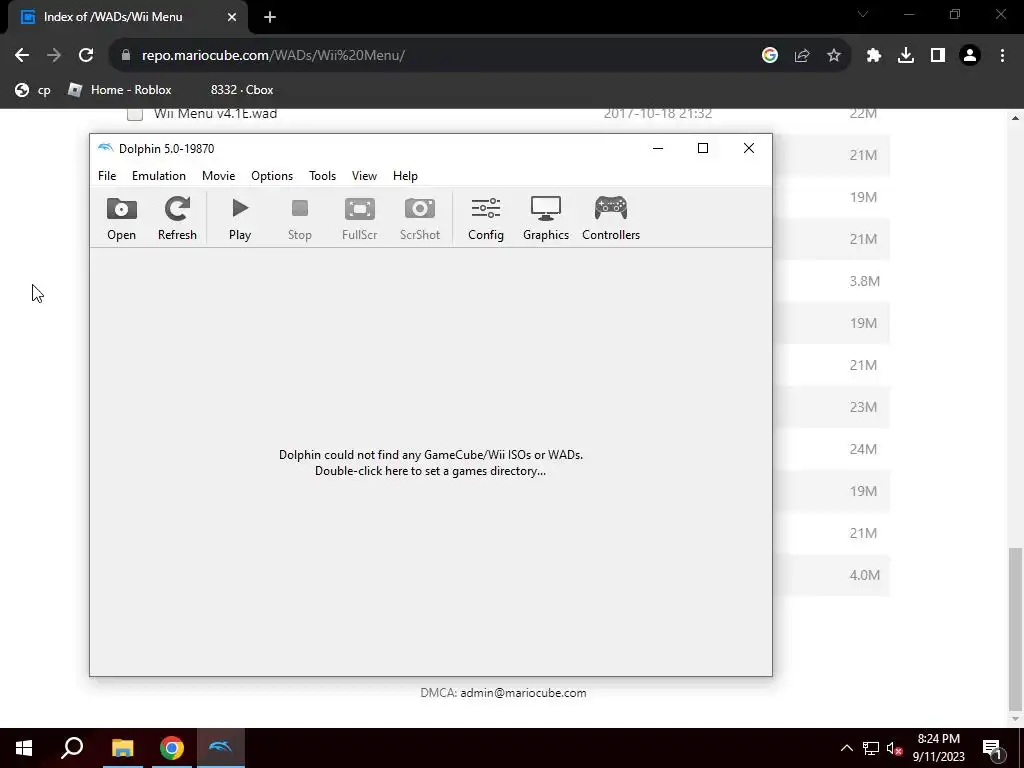
Task: Open the Chrome profile avatar
Action: pyautogui.click(x=970, y=56)
